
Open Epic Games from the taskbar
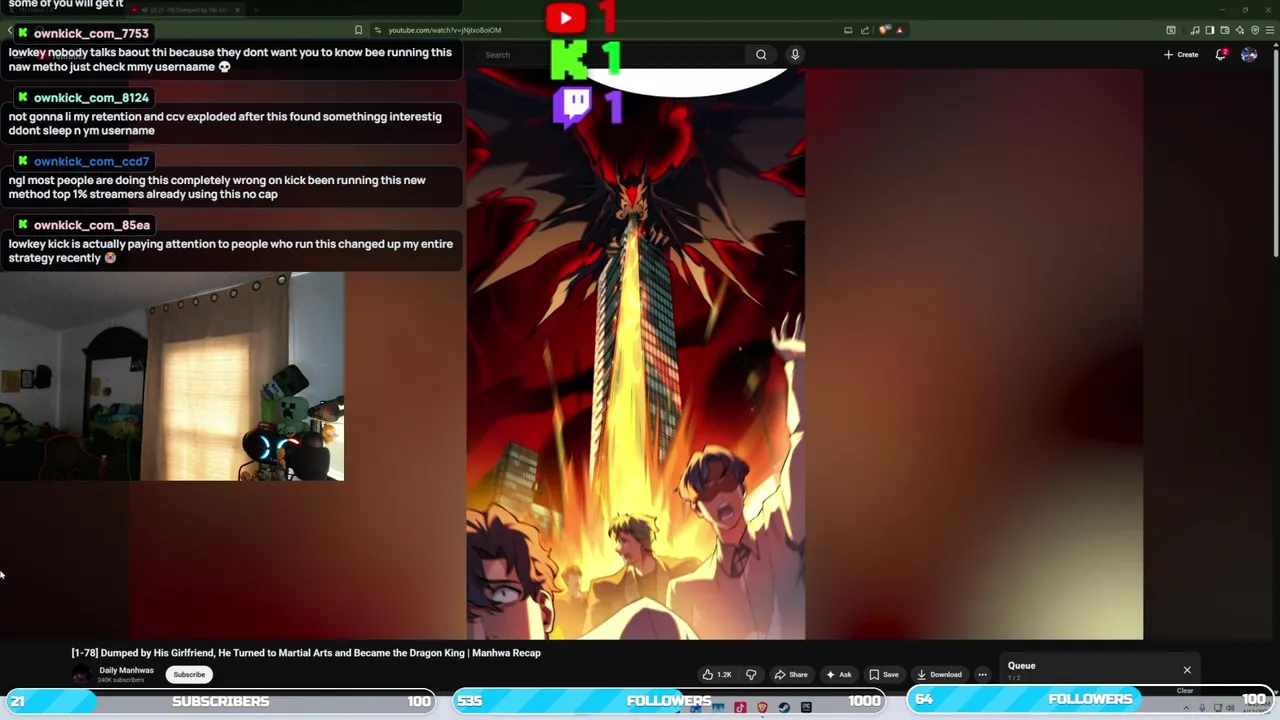[806, 708]
